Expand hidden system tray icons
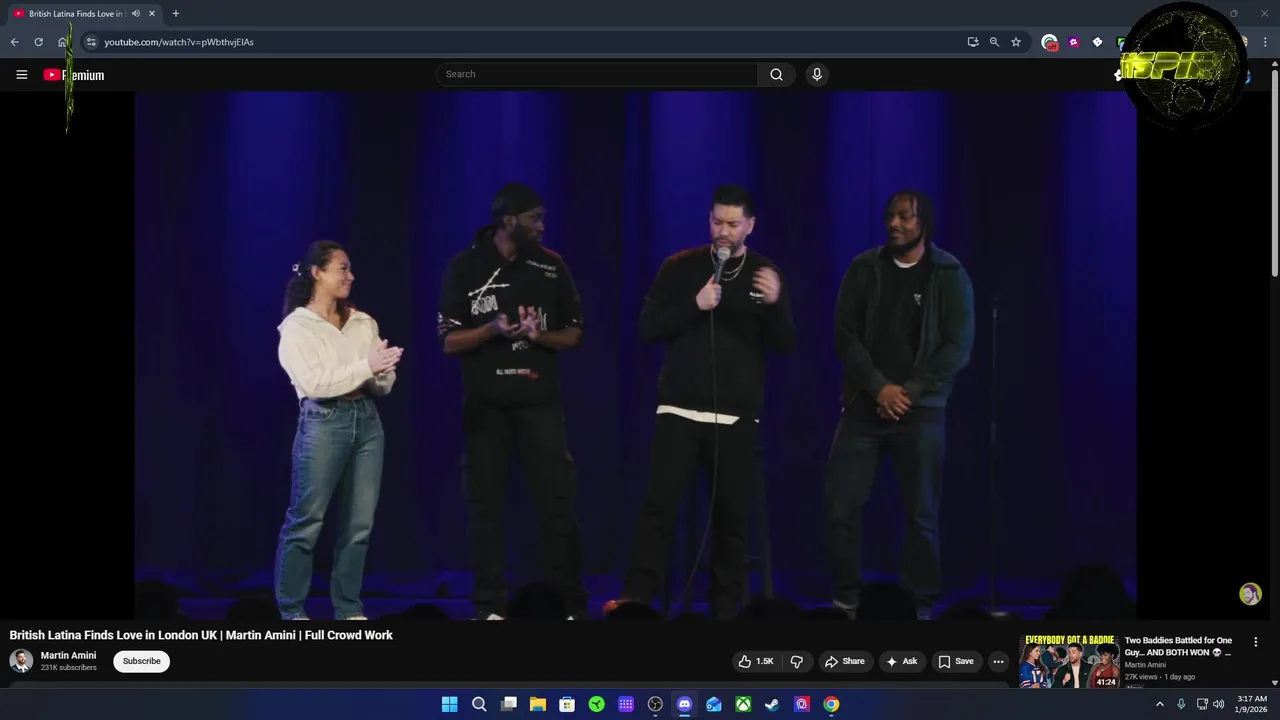This screenshot has height=720, width=1280. (1160, 704)
